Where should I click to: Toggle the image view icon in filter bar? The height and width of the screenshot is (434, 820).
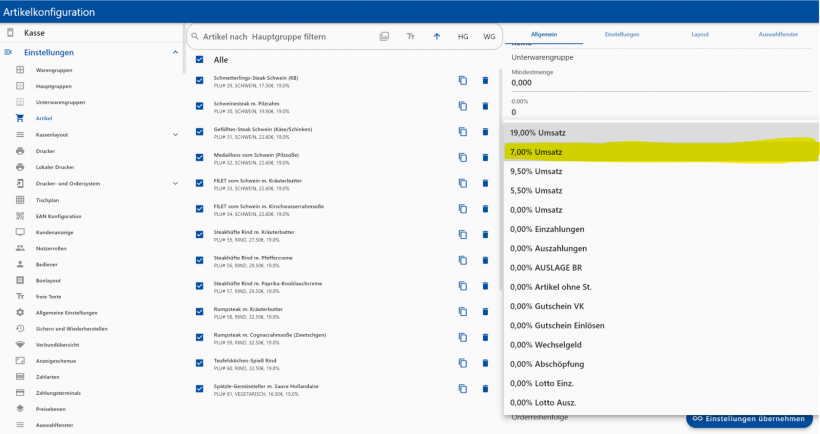384,37
